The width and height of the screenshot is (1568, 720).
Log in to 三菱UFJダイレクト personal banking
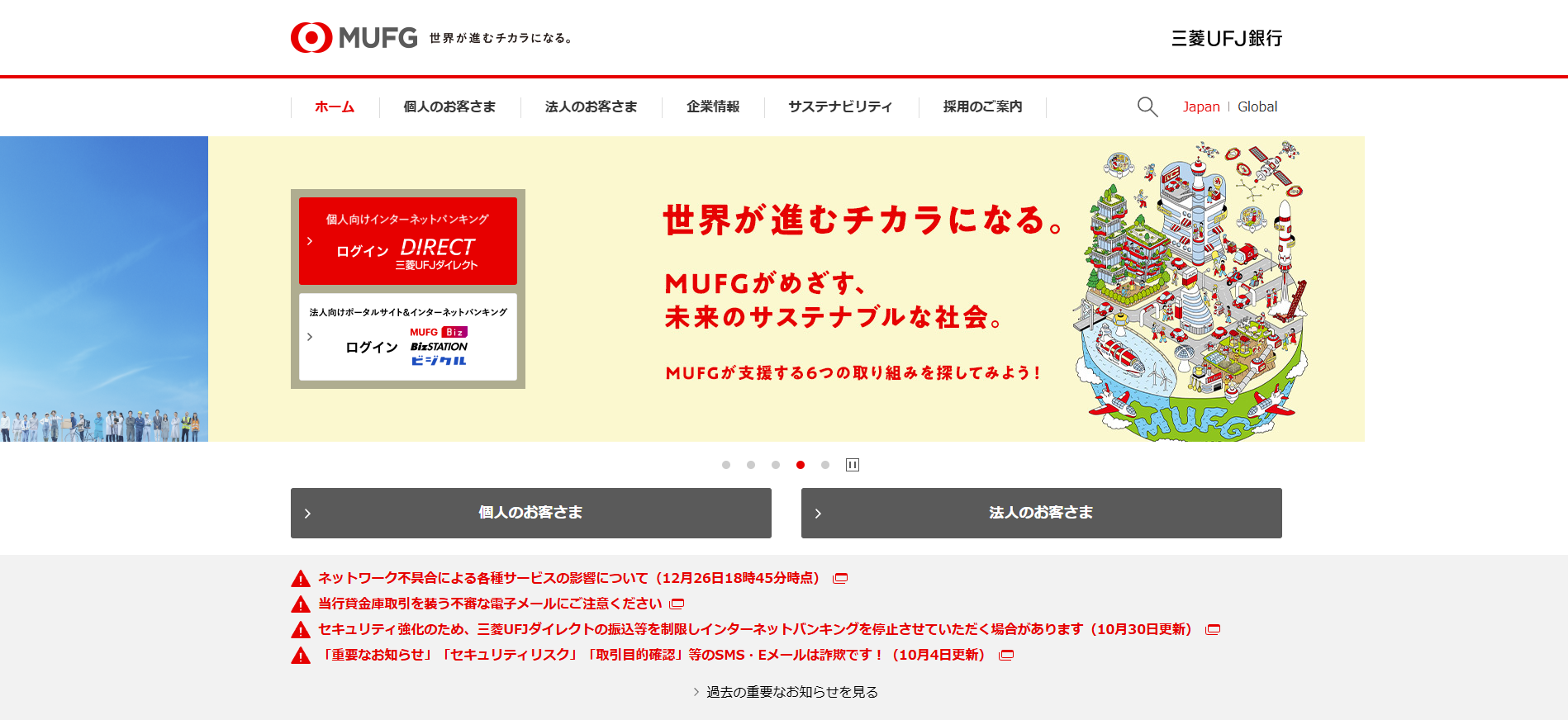click(x=408, y=241)
